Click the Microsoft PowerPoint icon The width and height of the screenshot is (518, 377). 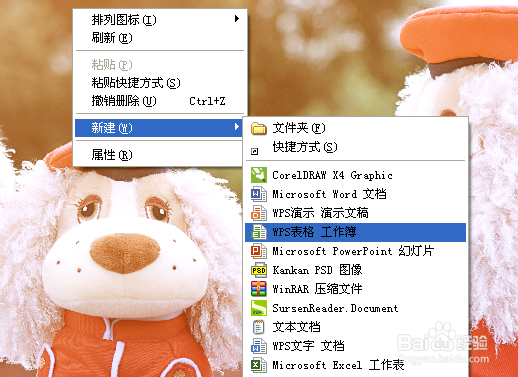click(x=259, y=251)
